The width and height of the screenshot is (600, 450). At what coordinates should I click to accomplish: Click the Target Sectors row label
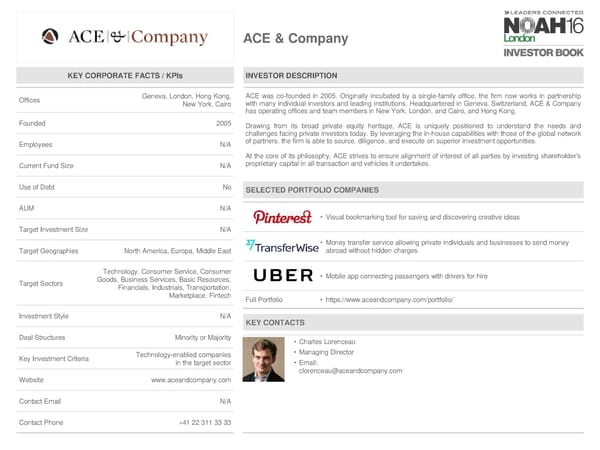coord(41,283)
